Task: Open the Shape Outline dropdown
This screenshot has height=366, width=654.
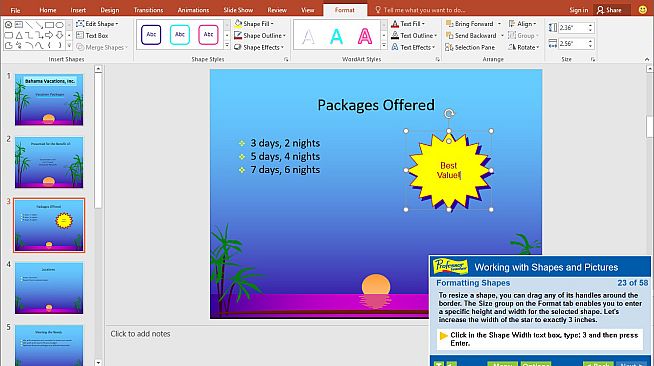Action: click(x=260, y=35)
